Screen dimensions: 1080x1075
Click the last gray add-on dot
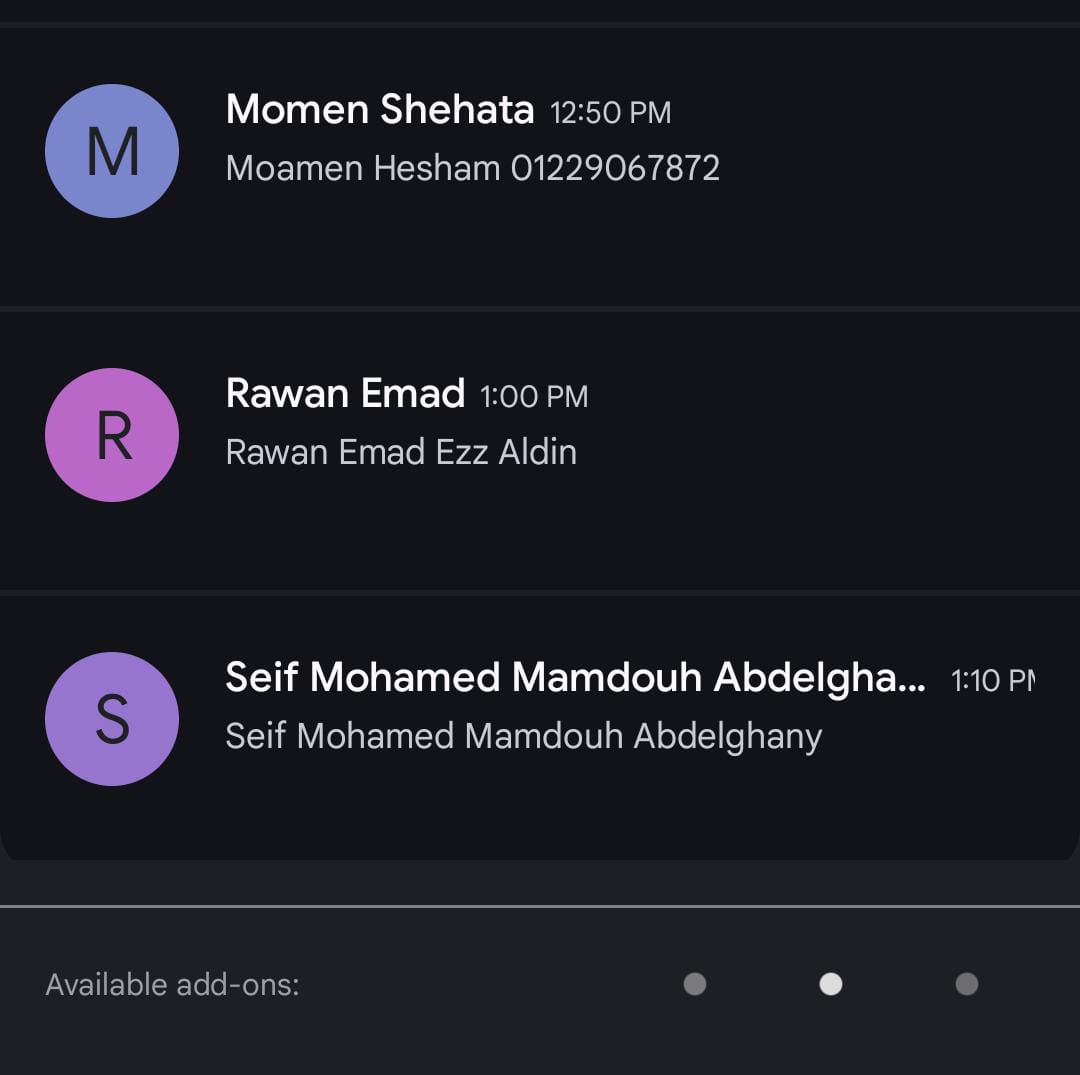tap(967, 984)
